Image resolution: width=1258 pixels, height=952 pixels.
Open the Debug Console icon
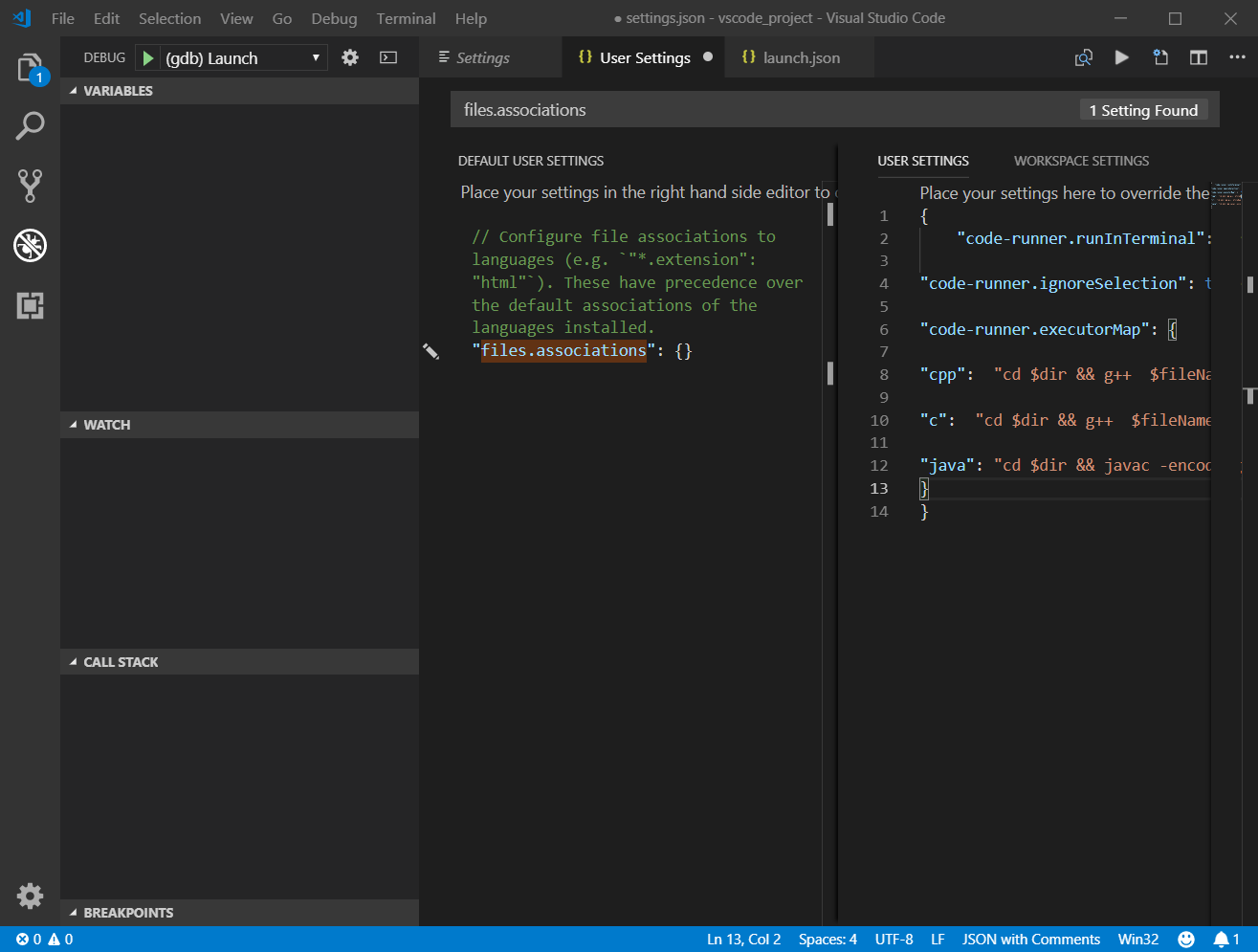pos(388,57)
